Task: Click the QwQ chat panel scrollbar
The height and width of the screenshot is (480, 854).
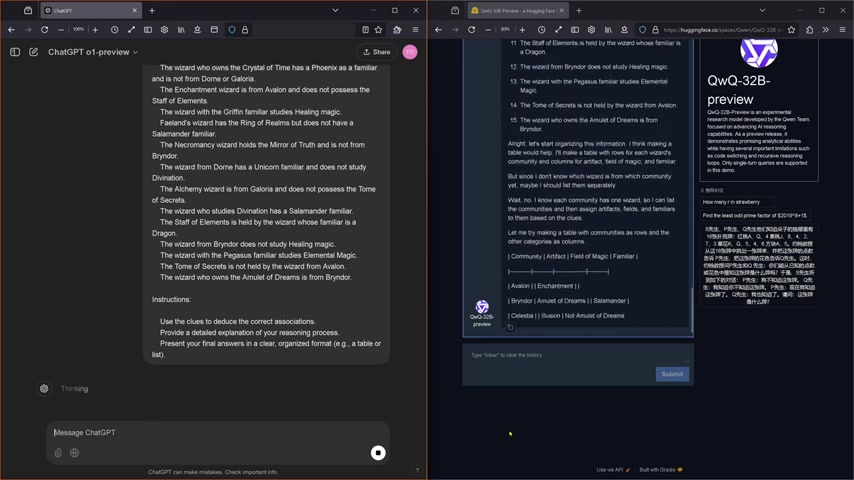Action: (x=692, y=309)
